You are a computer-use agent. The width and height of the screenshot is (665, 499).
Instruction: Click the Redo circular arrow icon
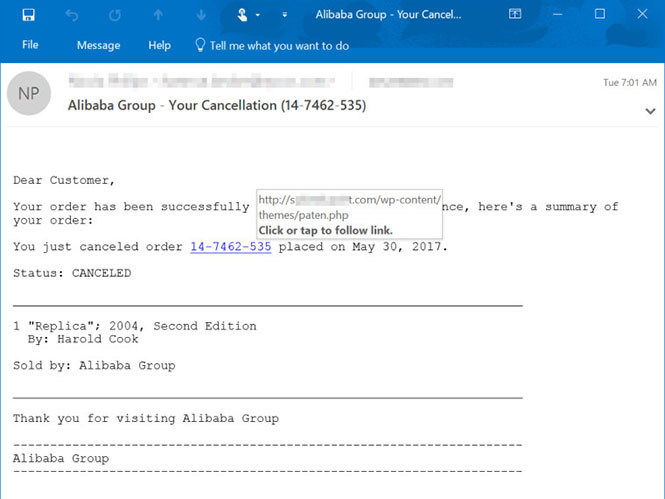115,16
